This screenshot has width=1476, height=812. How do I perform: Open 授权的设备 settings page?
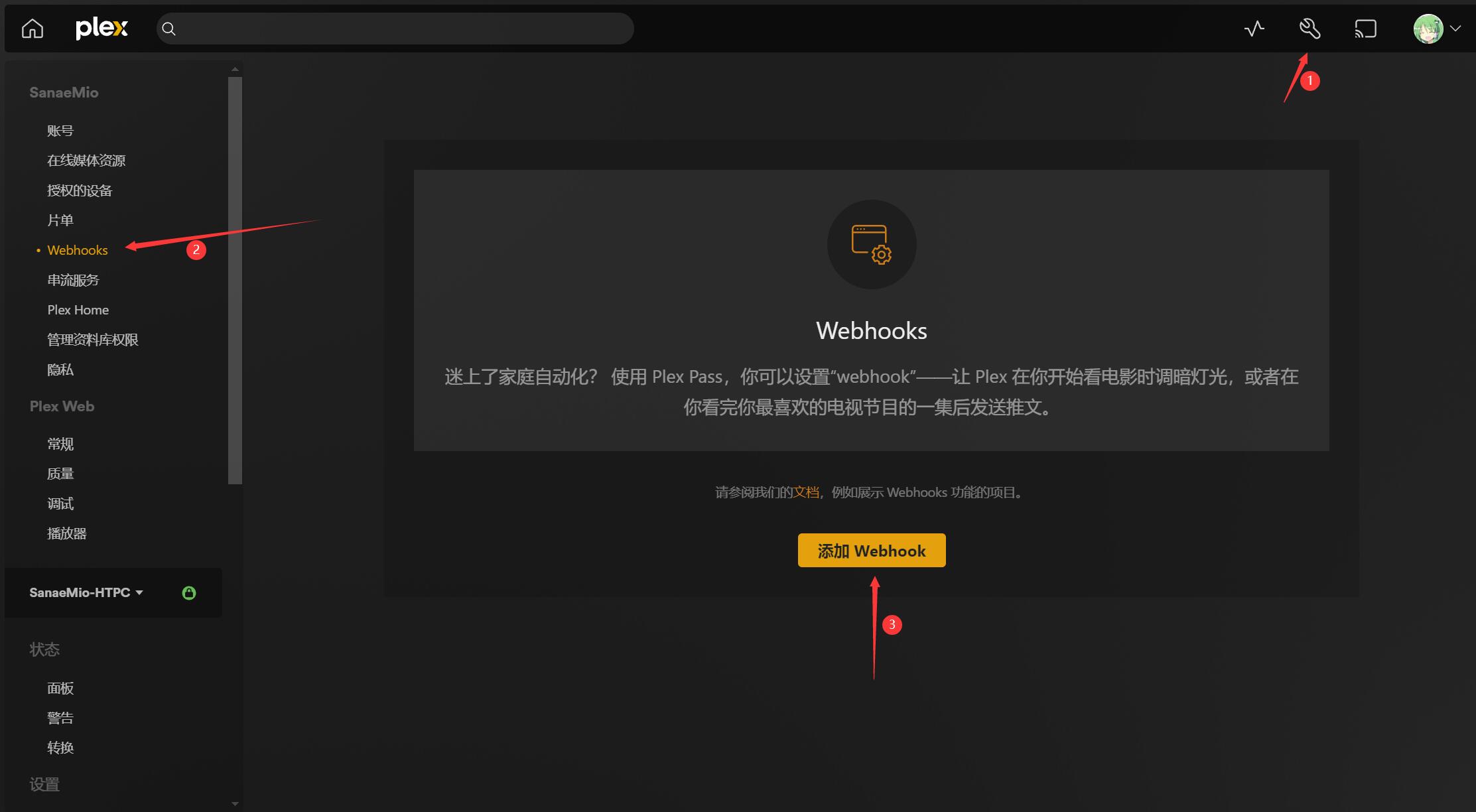(80, 190)
